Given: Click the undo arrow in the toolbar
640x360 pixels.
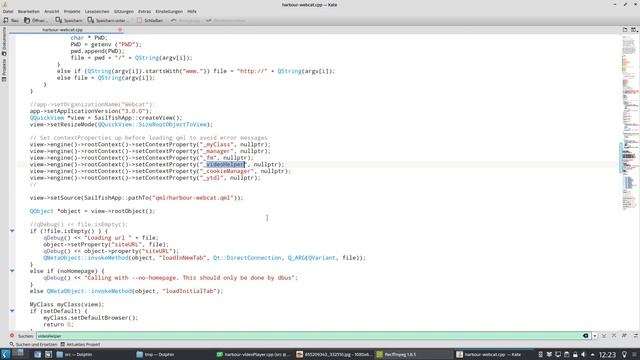Looking at the screenshot, I should (x=173, y=20).
